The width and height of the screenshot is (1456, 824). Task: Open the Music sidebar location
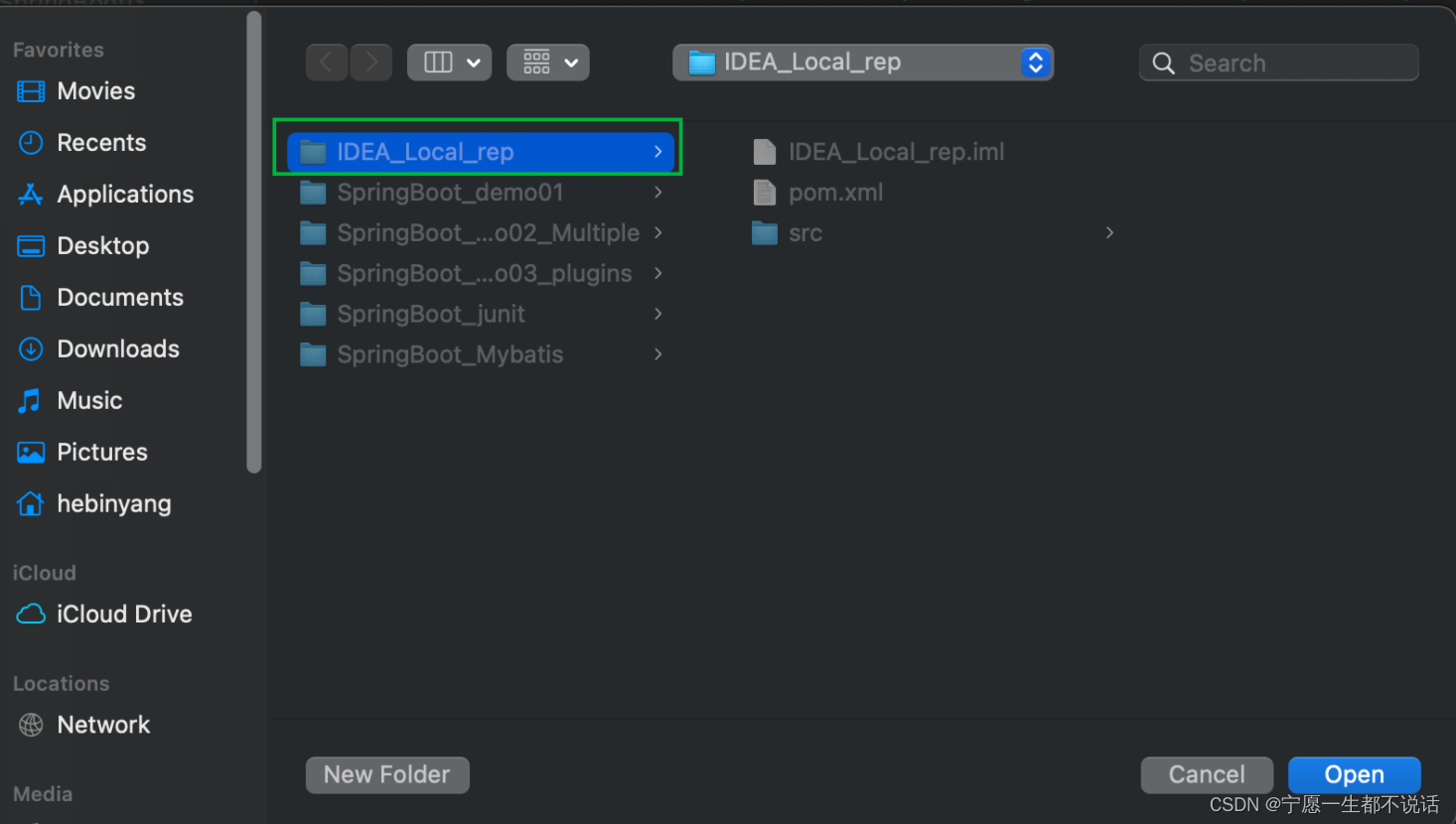pyautogui.click(x=71, y=401)
